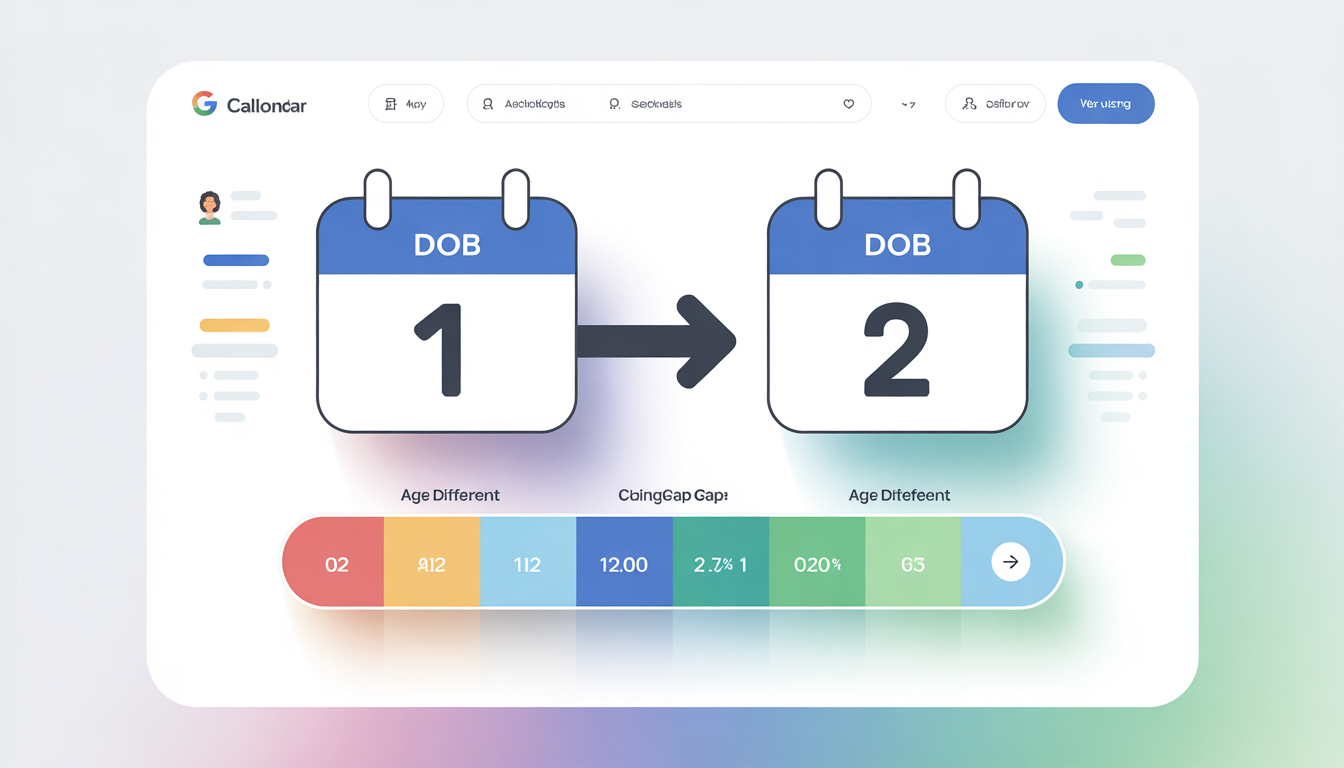Click the blue Ver uising button
The image size is (1344, 768).
click(x=1105, y=104)
